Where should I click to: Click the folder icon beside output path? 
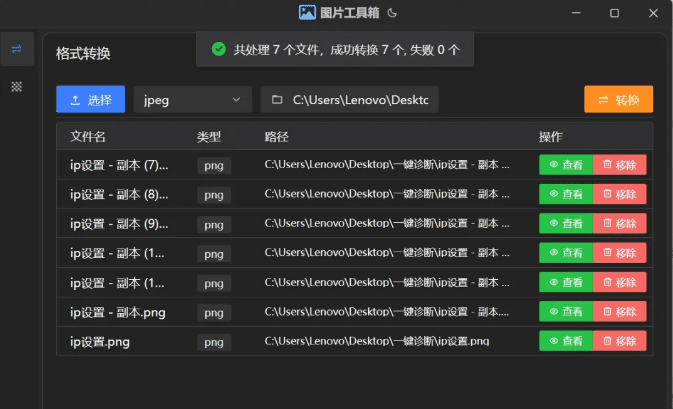(276, 100)
